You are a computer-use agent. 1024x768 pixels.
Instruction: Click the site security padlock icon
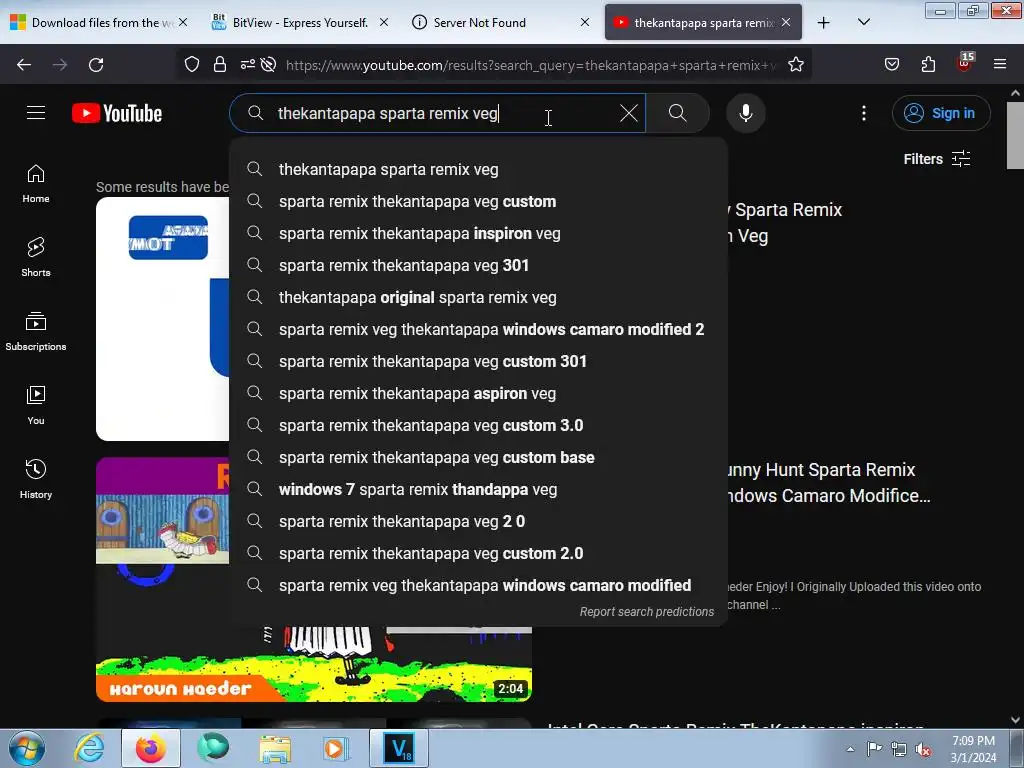[220, 65]
